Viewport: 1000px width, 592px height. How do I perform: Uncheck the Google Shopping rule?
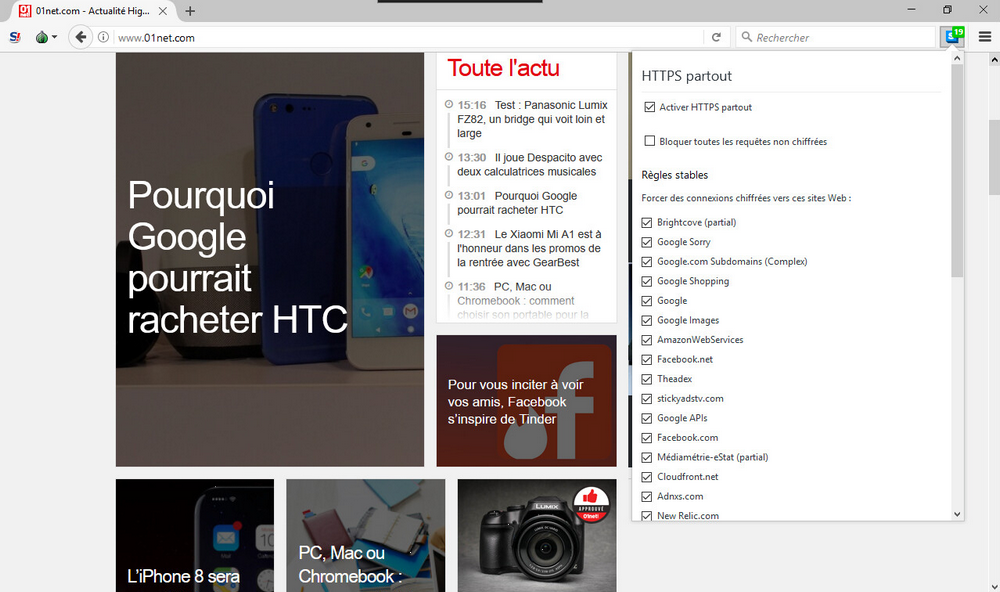point(647,281)
